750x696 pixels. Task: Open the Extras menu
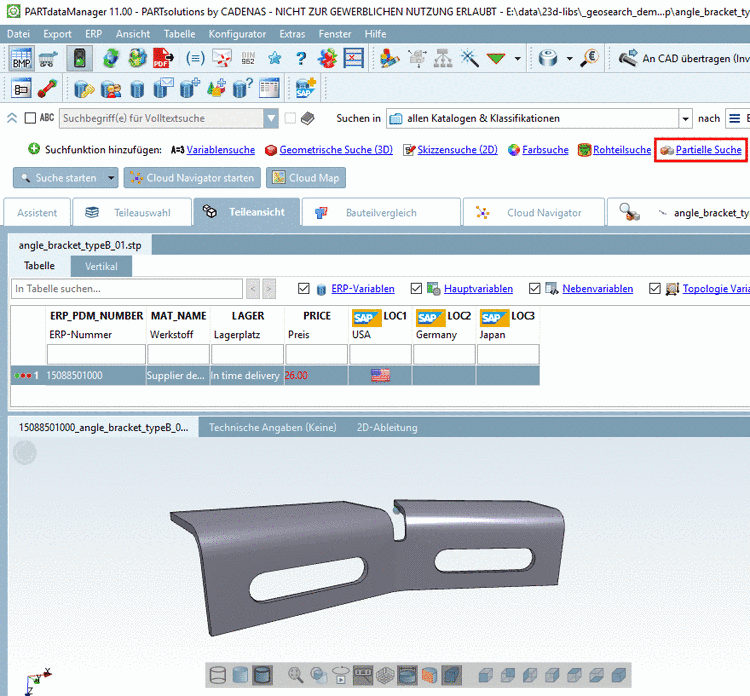292,34
